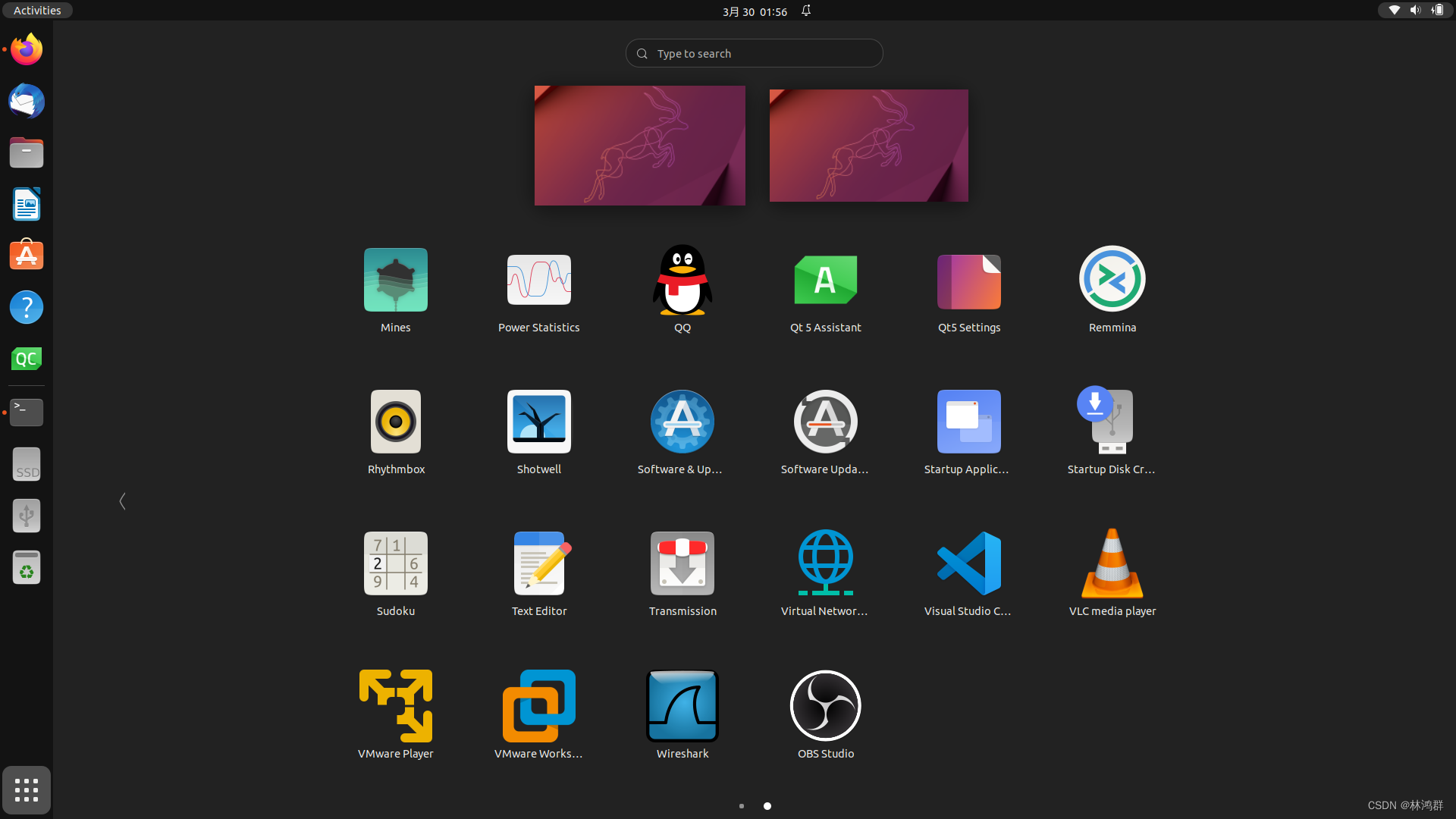Open Virtual Network Editor
Viewport: 1456px width, 819px height.
(825, 574)
